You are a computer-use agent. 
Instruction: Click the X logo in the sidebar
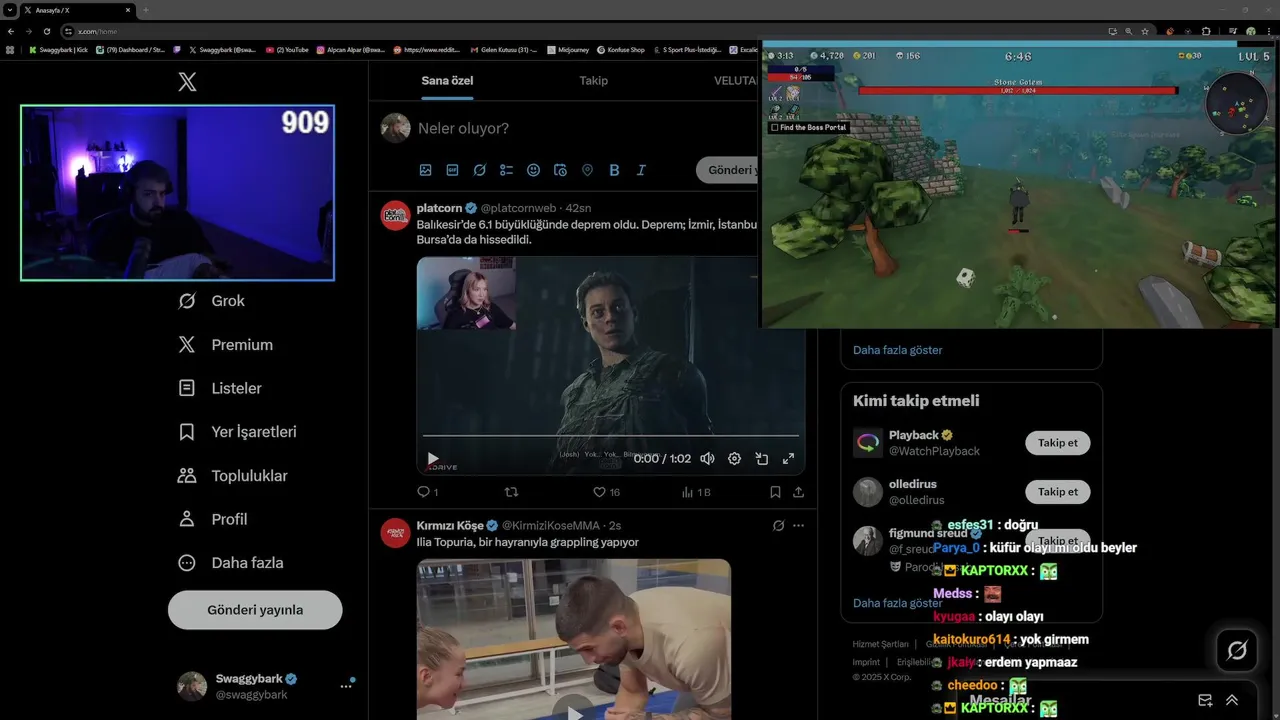(x=187, y=82)
